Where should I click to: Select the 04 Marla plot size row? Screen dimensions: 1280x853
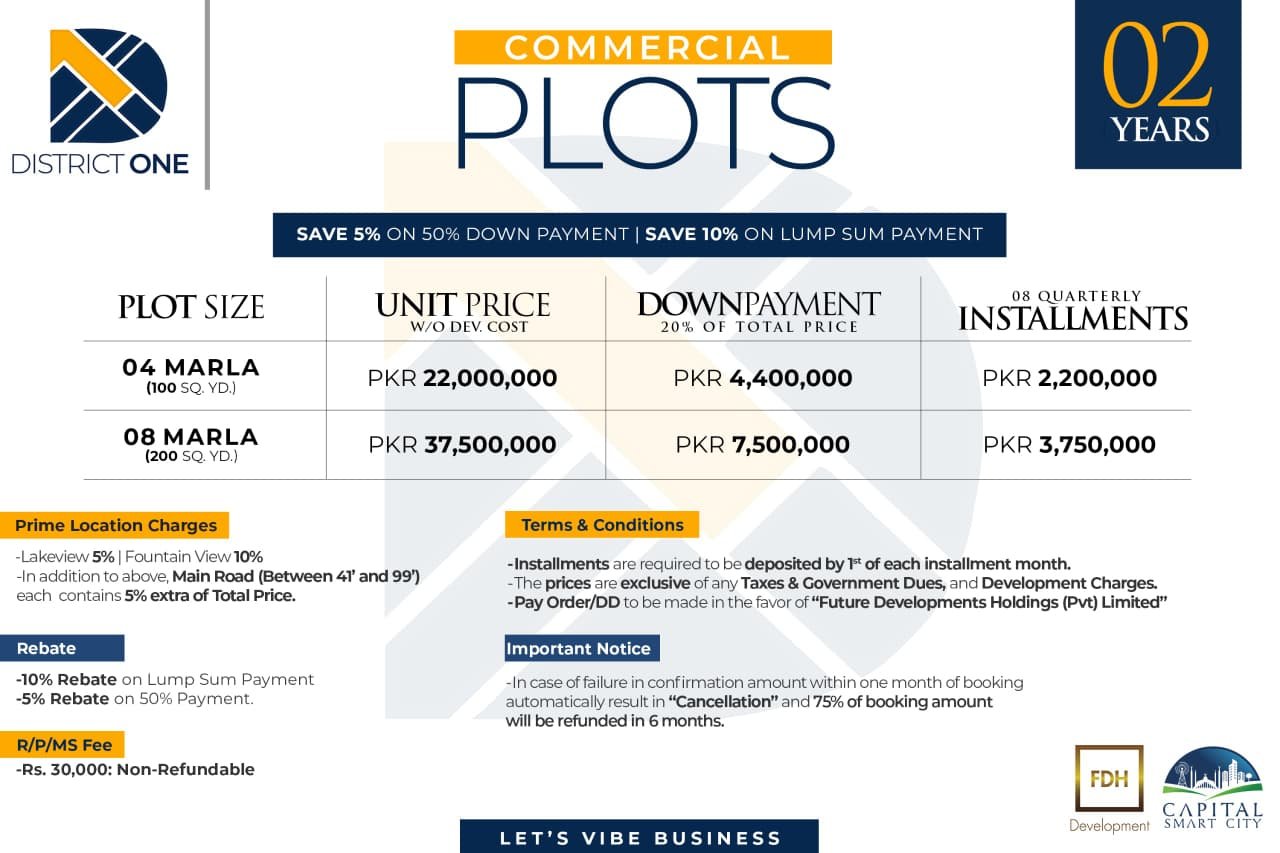pos(190,375)
